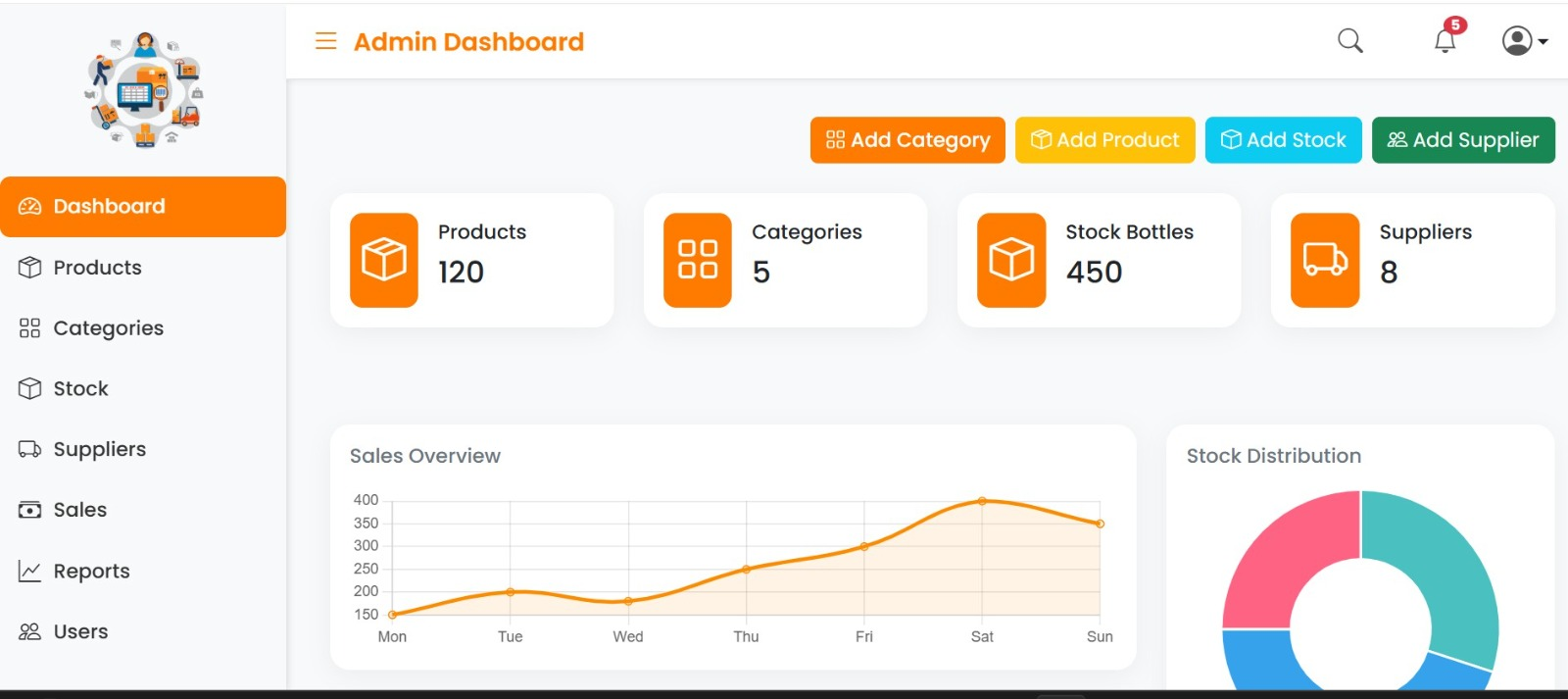Open search with the magnifier icon
Image resolution: width=1568 pixels, height=699 pixels.
(1349, 41)
